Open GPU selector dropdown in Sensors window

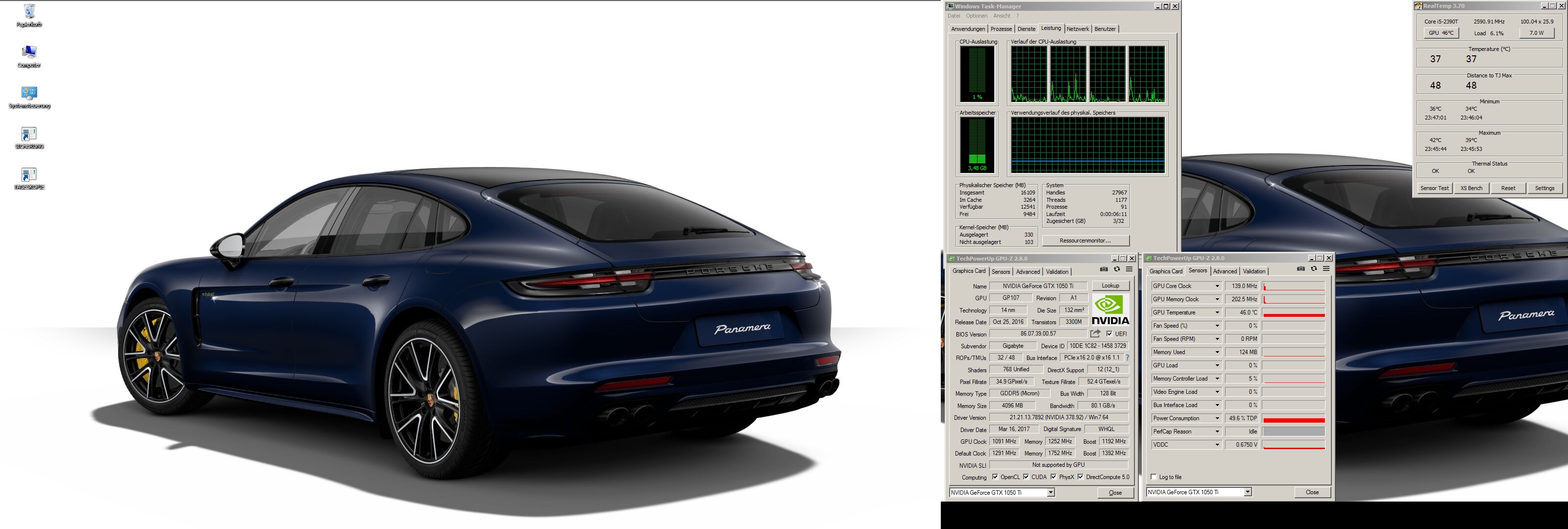point(1247,492)
